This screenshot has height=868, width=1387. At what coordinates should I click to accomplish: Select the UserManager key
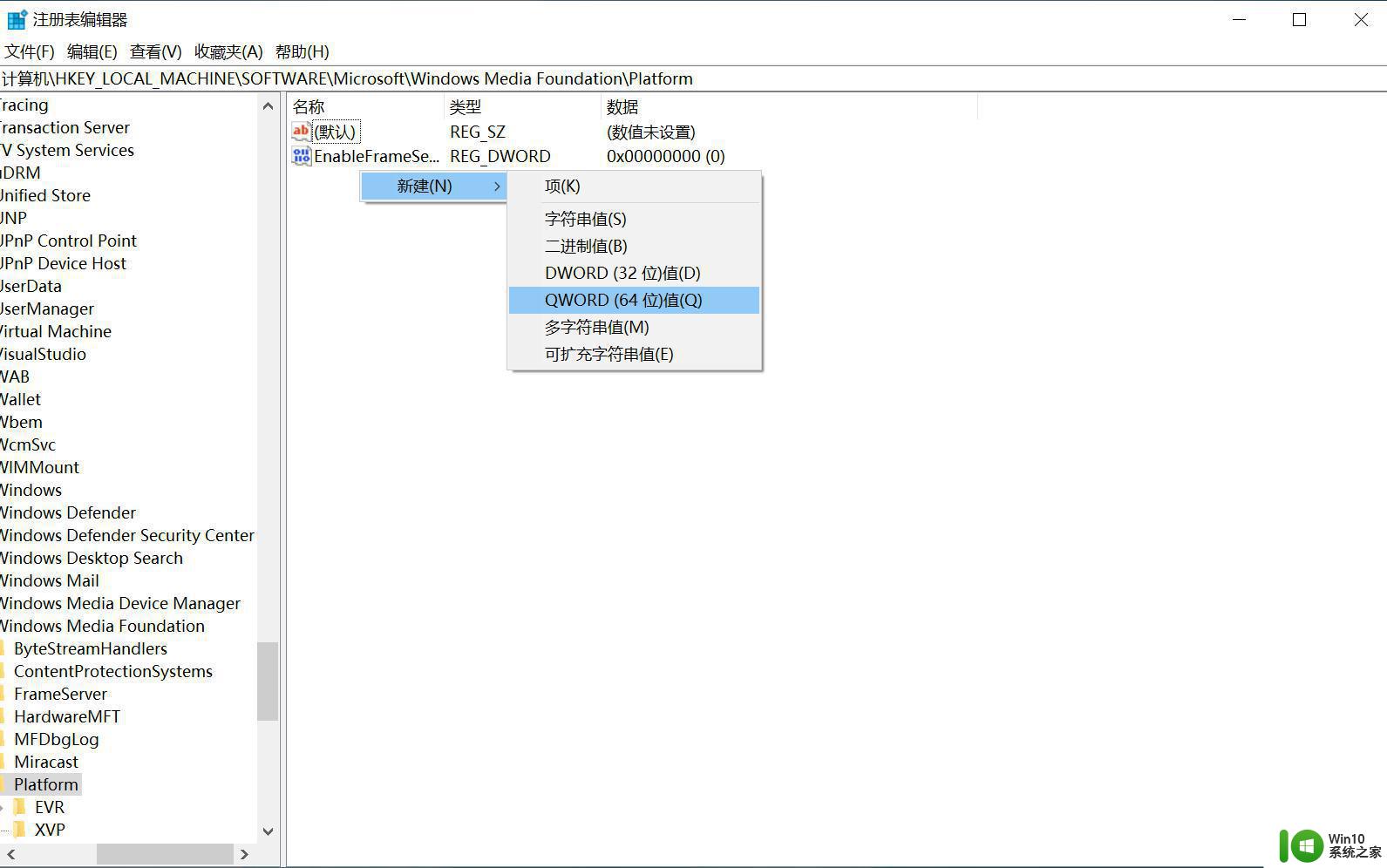click(47, 309)
